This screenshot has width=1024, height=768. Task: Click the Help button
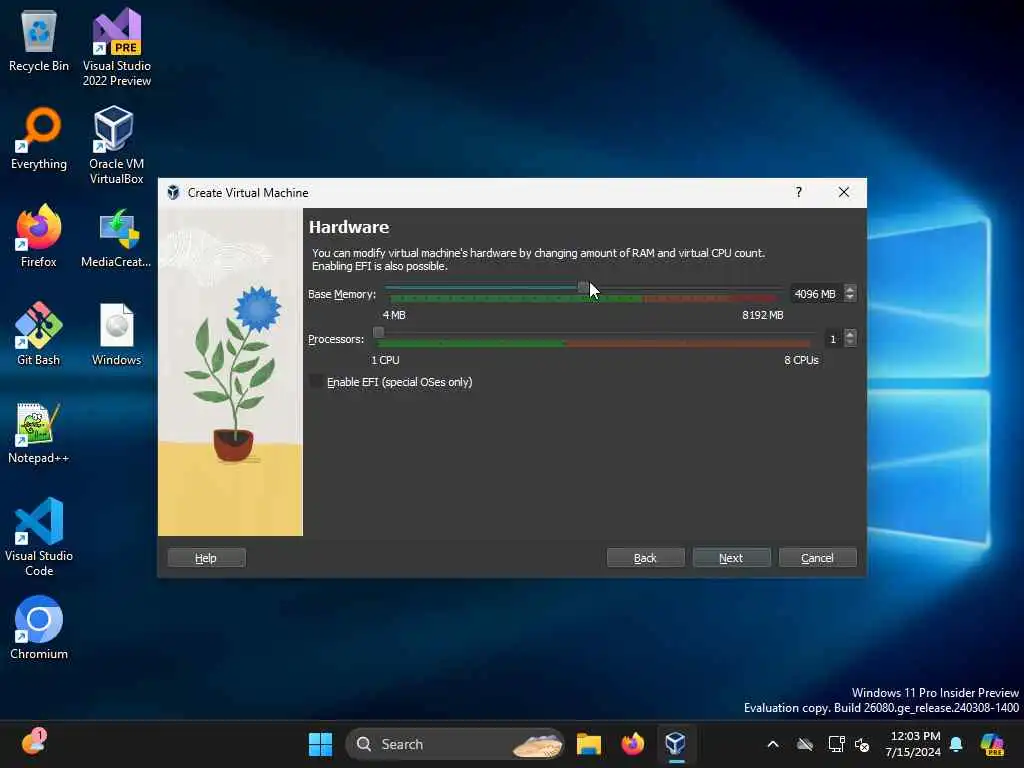point(206,558)
